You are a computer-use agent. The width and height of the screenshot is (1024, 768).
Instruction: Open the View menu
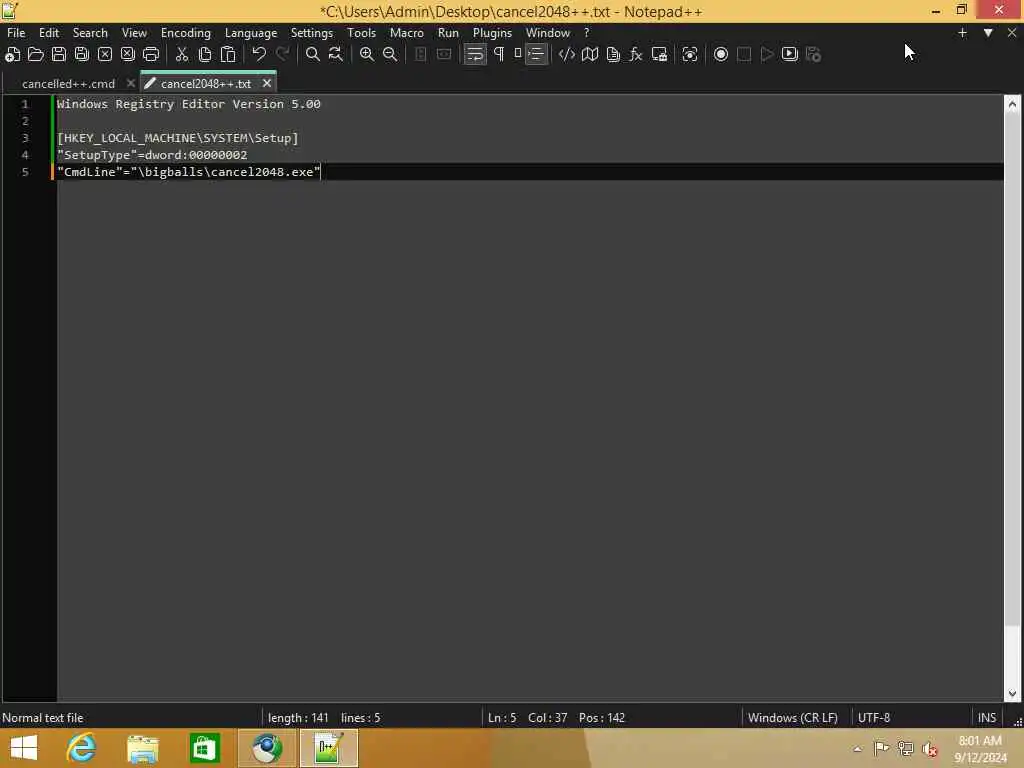(x=134, y=33)
